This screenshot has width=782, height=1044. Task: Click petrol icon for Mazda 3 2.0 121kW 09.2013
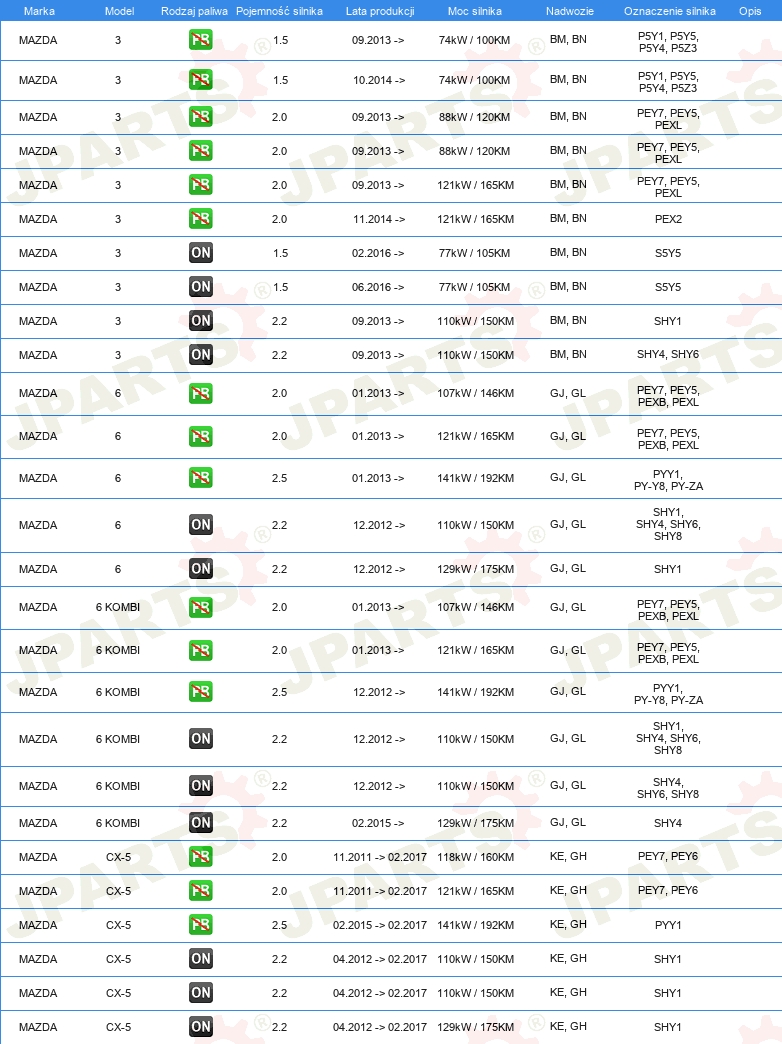point(200,184)
